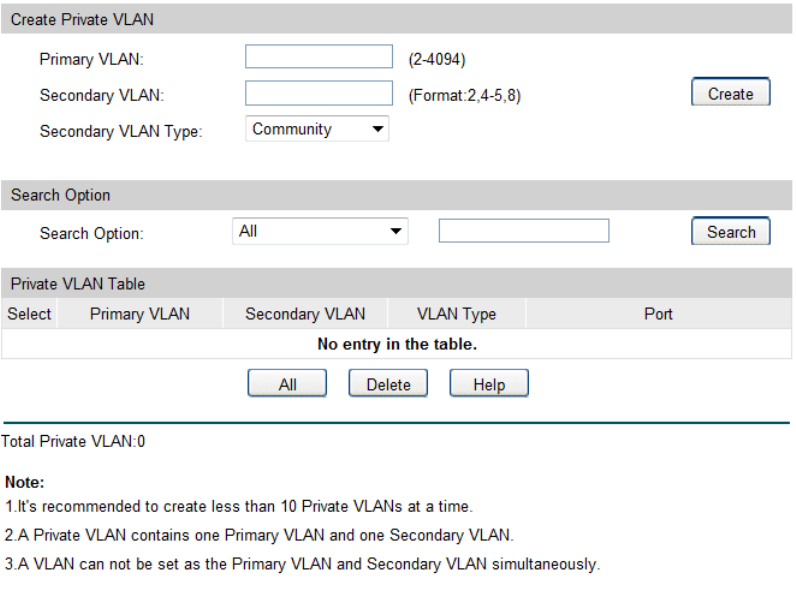This screenshot has width=796, height=596.
Task: Click the Total Private VLAN:0 text
Action: point(74,441)
